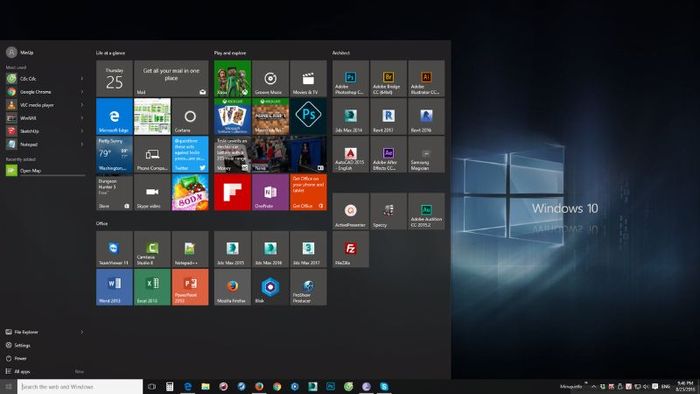Open the Phone Companion tile
The image size is (700, 394).
click(152, 154)
